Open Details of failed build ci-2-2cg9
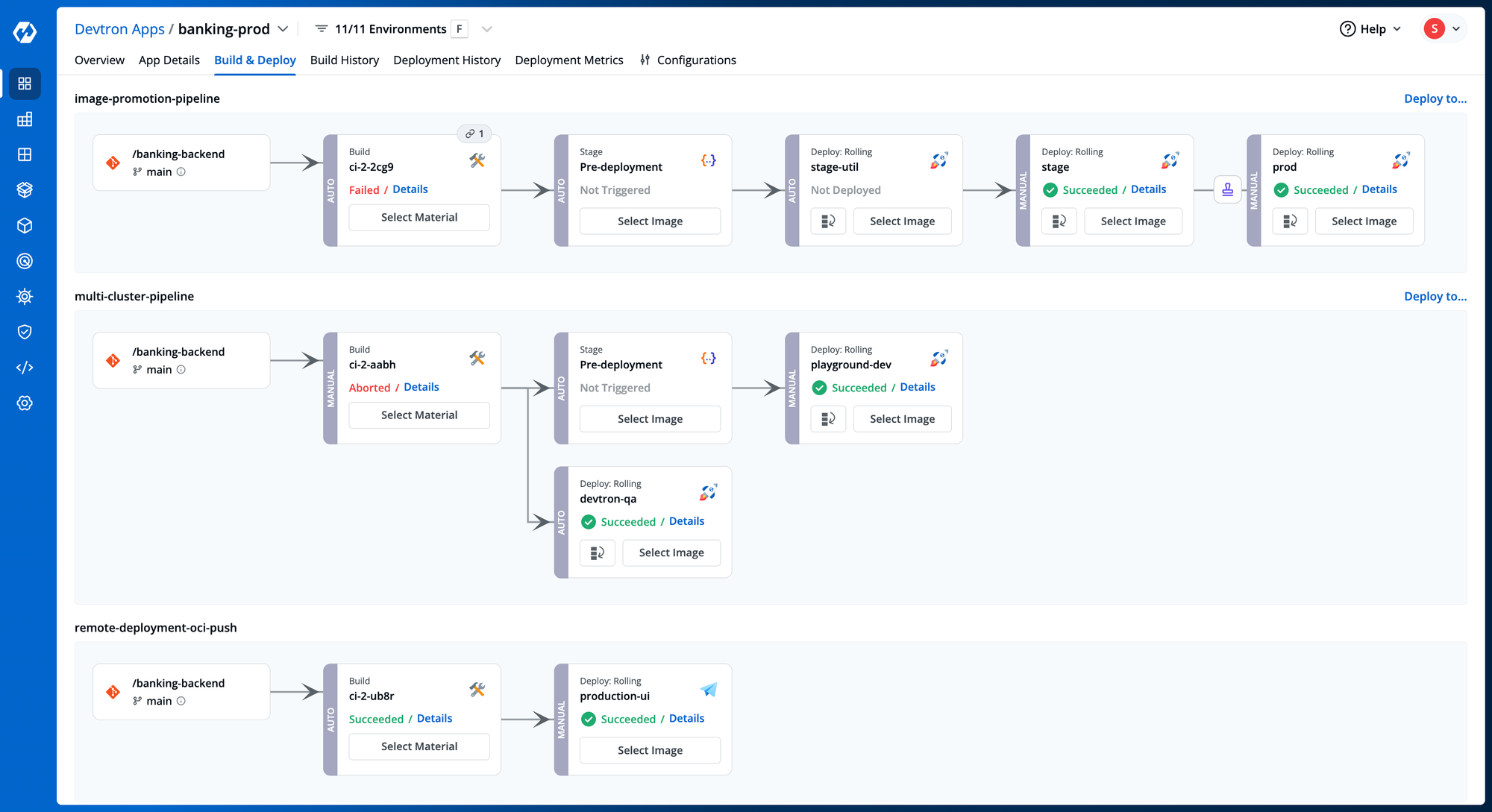The height and width of the screenshot is (812, 1492). coord(410,189)
